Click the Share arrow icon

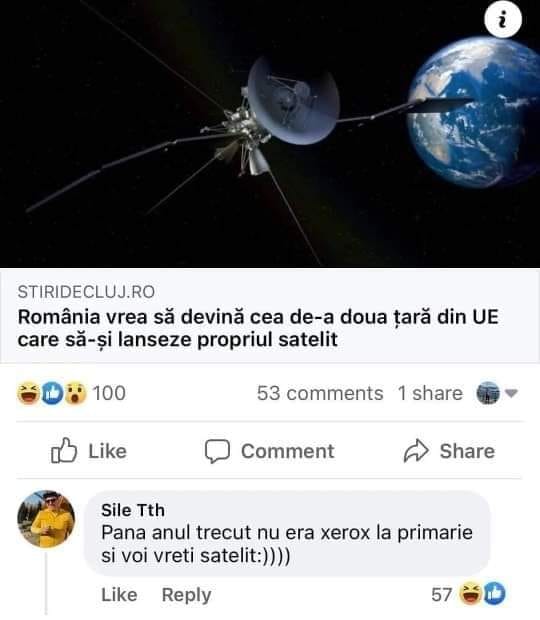pos(416,451)
